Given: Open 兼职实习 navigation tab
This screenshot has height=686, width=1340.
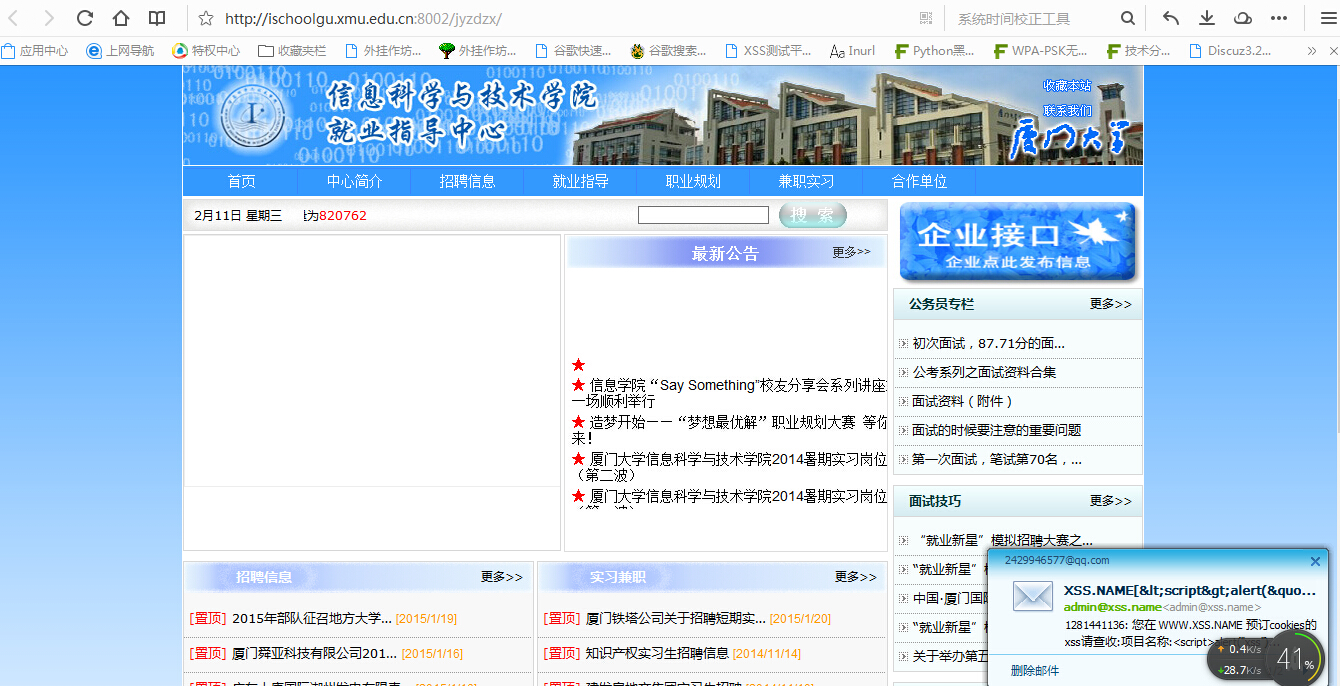Looking at the screenshot, I should point(806,181).
